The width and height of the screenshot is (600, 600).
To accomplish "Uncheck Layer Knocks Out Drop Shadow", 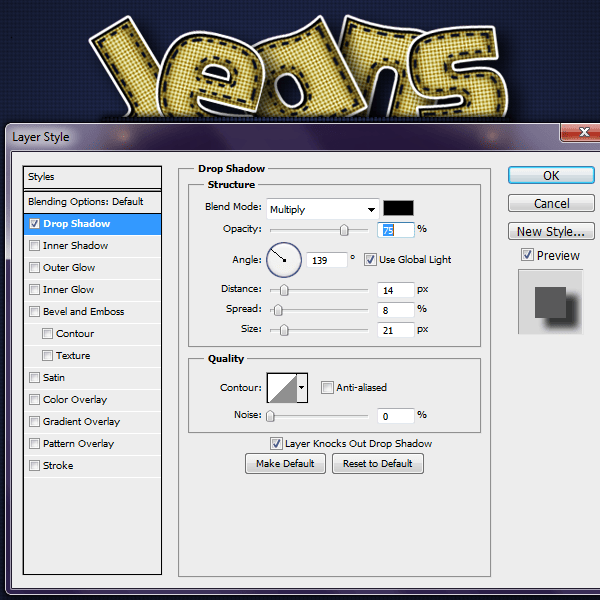I will 276,443.
